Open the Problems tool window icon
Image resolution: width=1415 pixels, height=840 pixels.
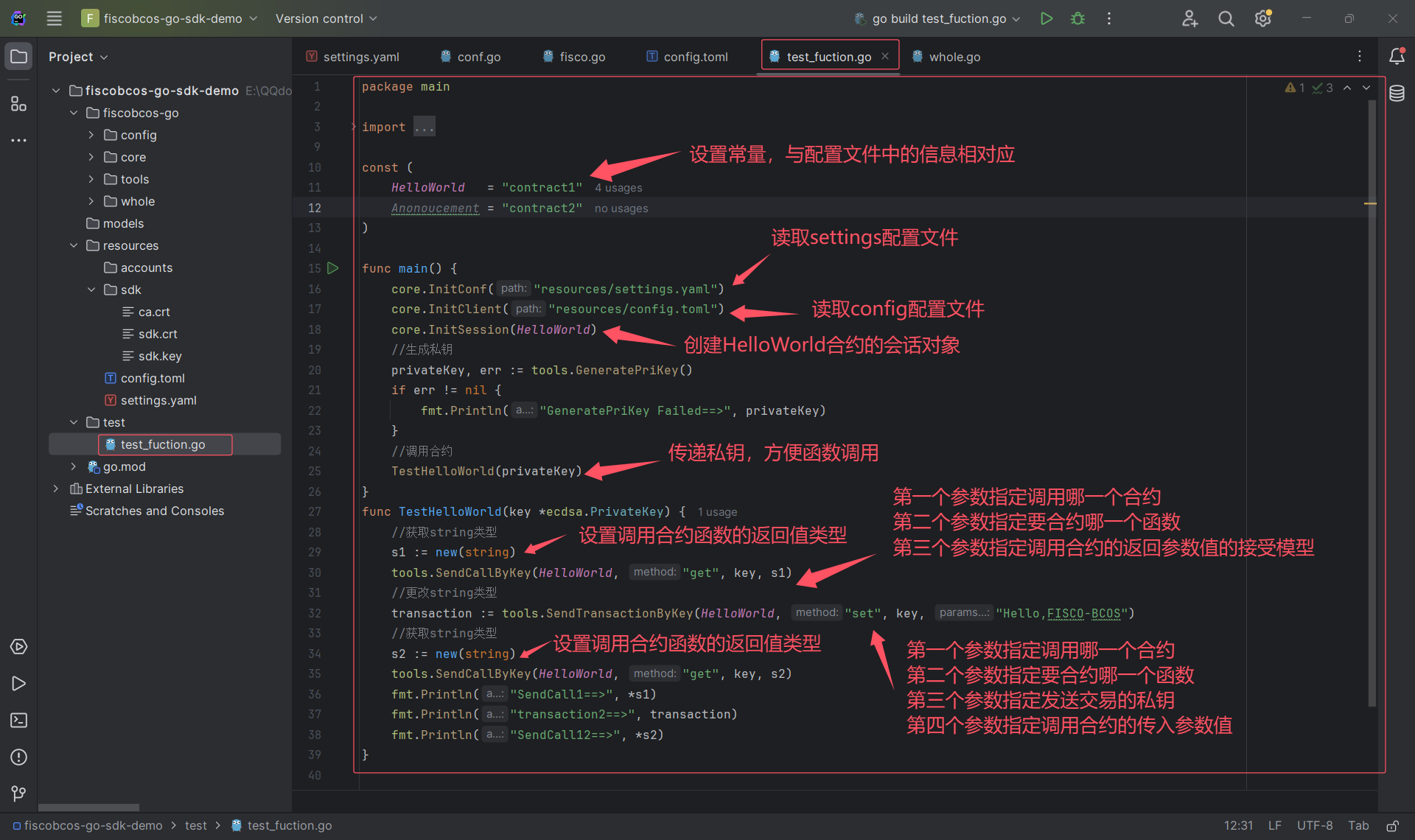(x=18, y=757)
